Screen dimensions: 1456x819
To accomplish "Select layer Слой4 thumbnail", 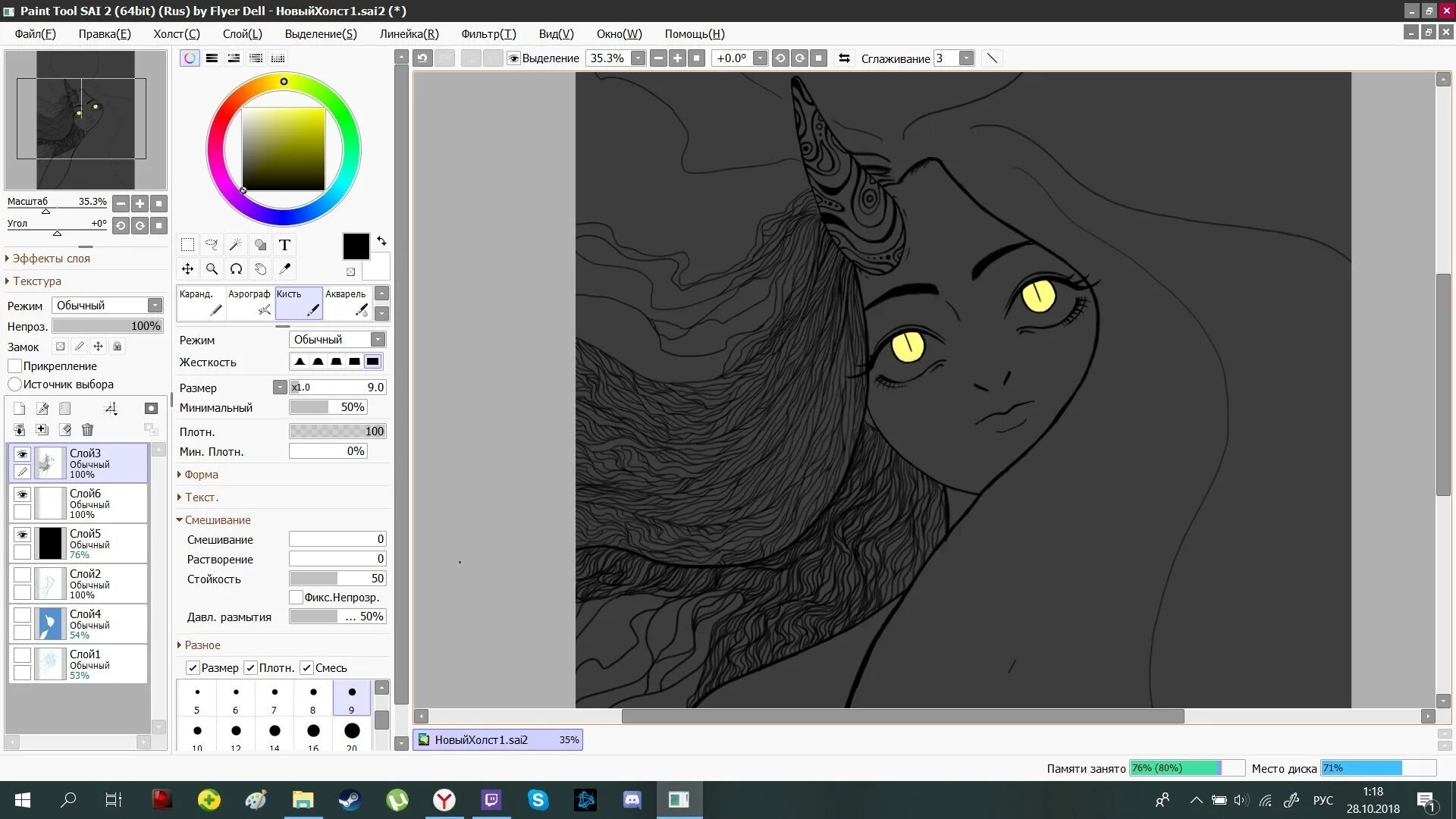I will click(50, 623).
